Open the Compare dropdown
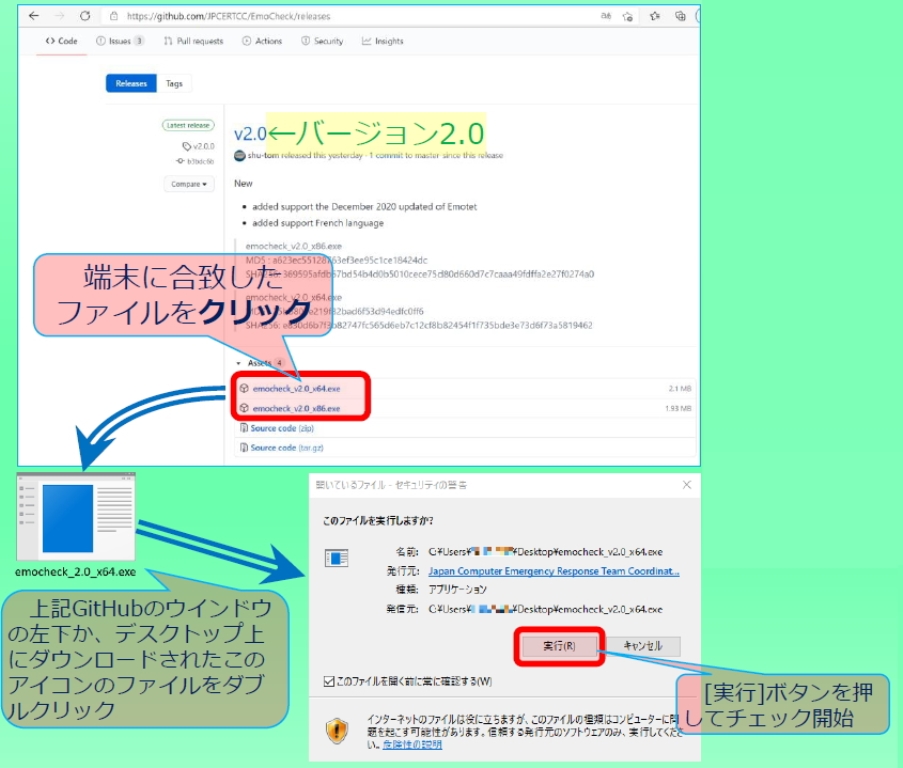The image size is (903, 768). (188, 184)
